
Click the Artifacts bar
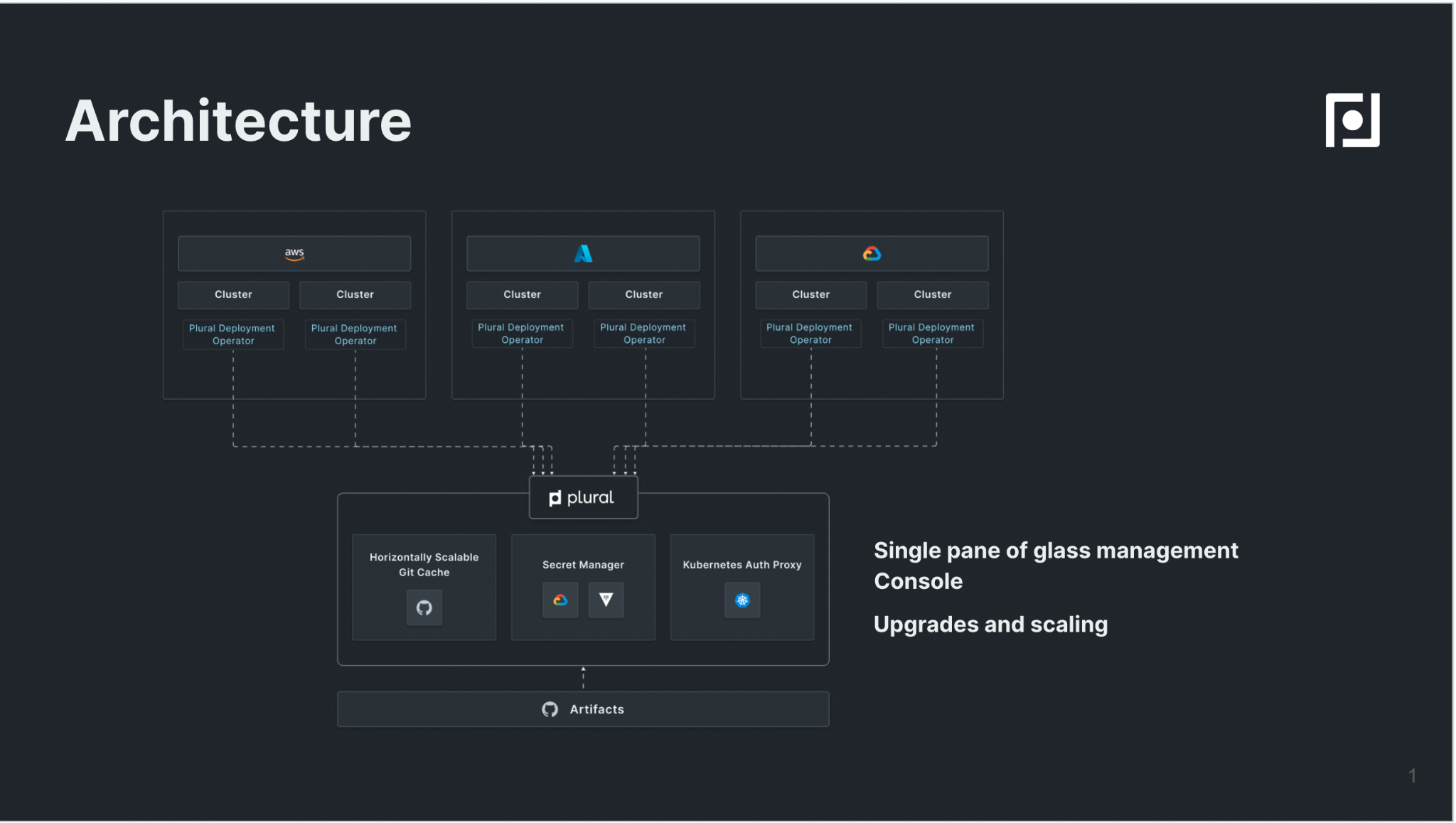596,709
